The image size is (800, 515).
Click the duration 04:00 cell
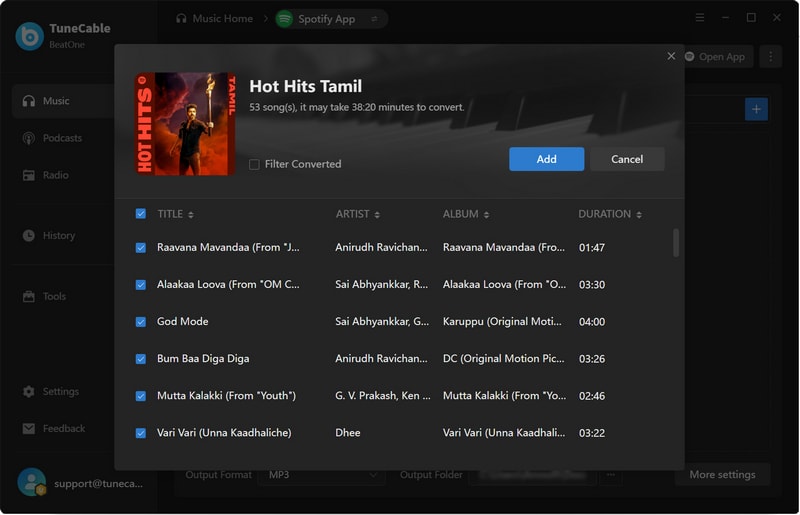pyautogui.click(x=592, y=322)
